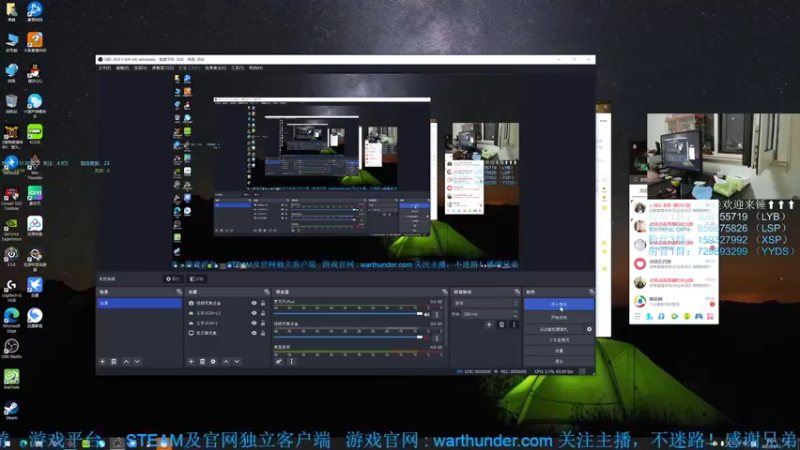Open the View menu in OBS
This screenshot has height=450, width=800.
[x=140, y=68]
